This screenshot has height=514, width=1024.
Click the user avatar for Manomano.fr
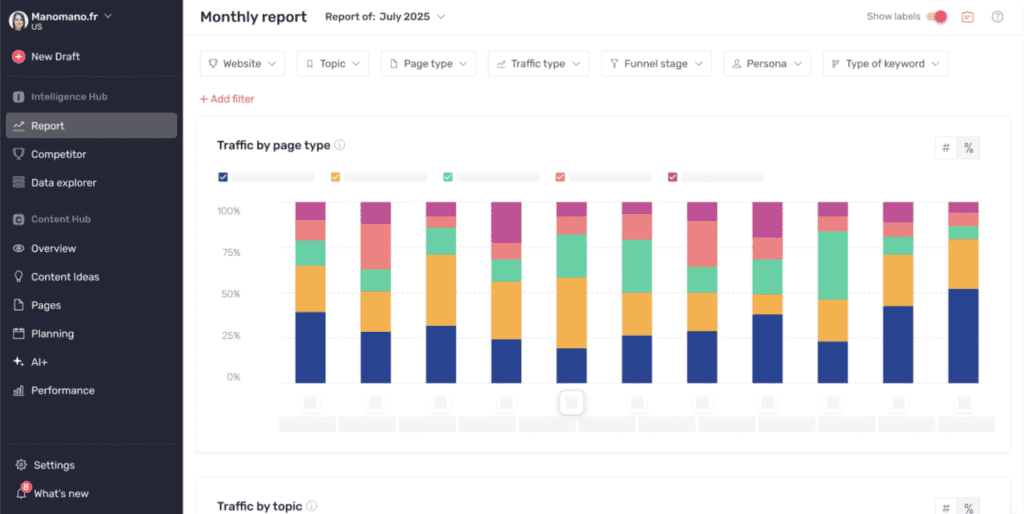click(x=18, y=20)
